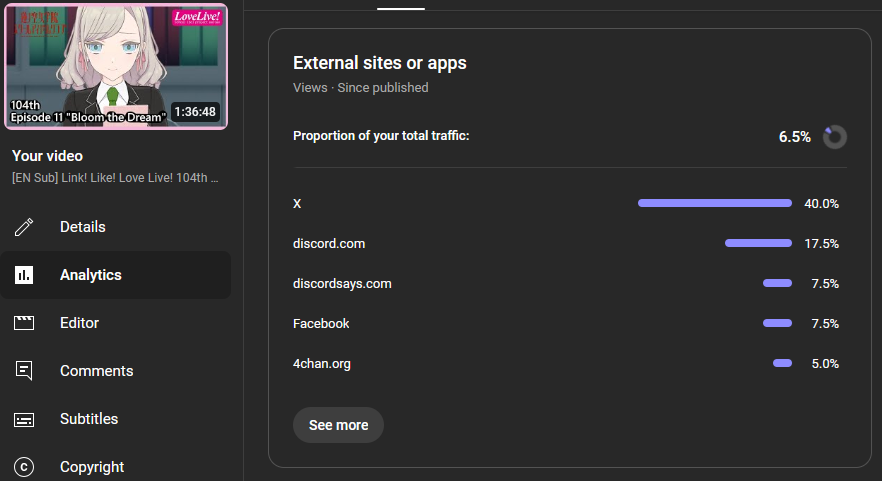Click the Editor clapperboard icon
The height and width of the screenshot is (481, 882).
click(24, 323)
